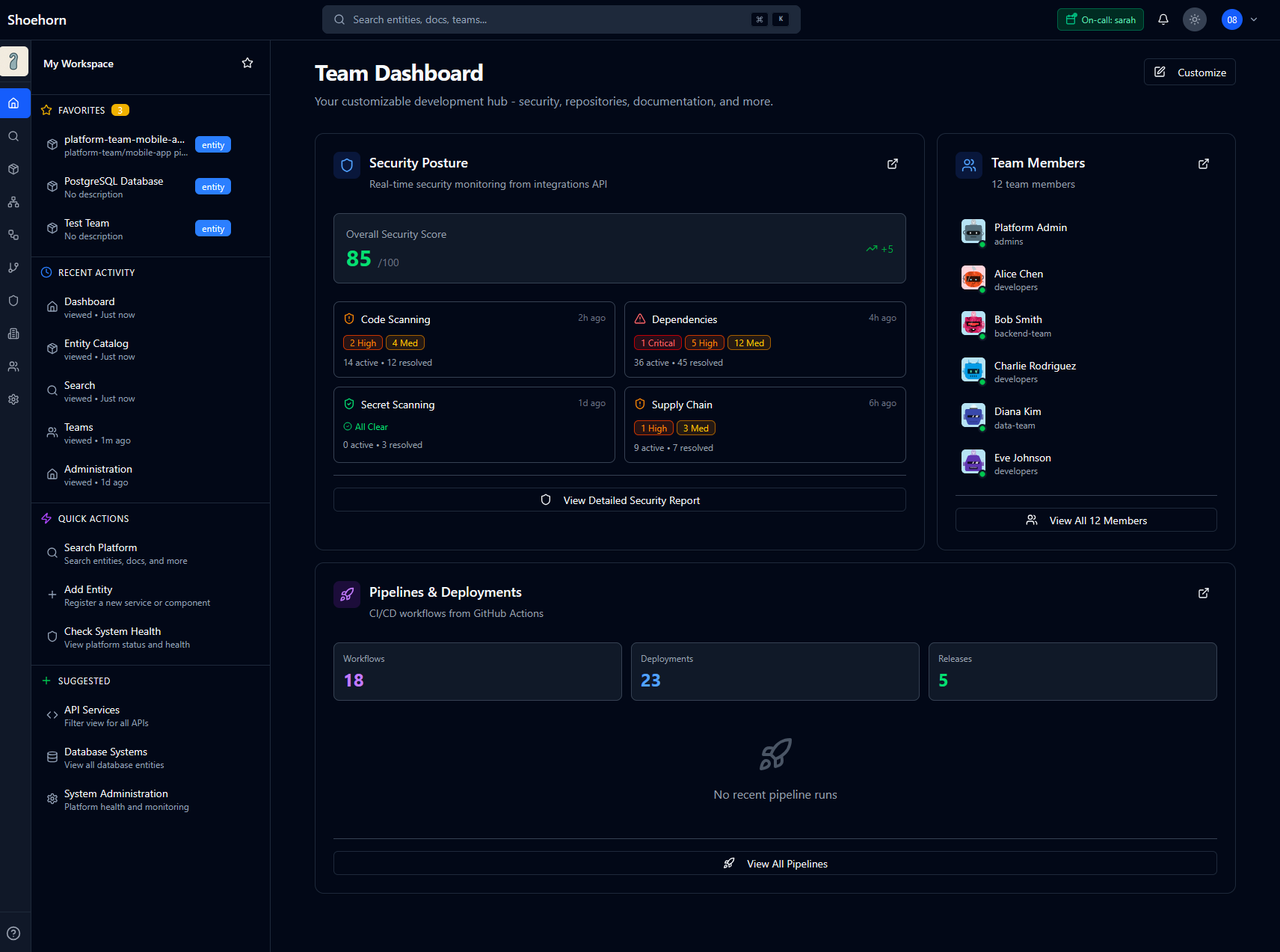Star My Workspace as a favorite
This screenshot has width=1280, height=952.
click(x=247, y=63)
